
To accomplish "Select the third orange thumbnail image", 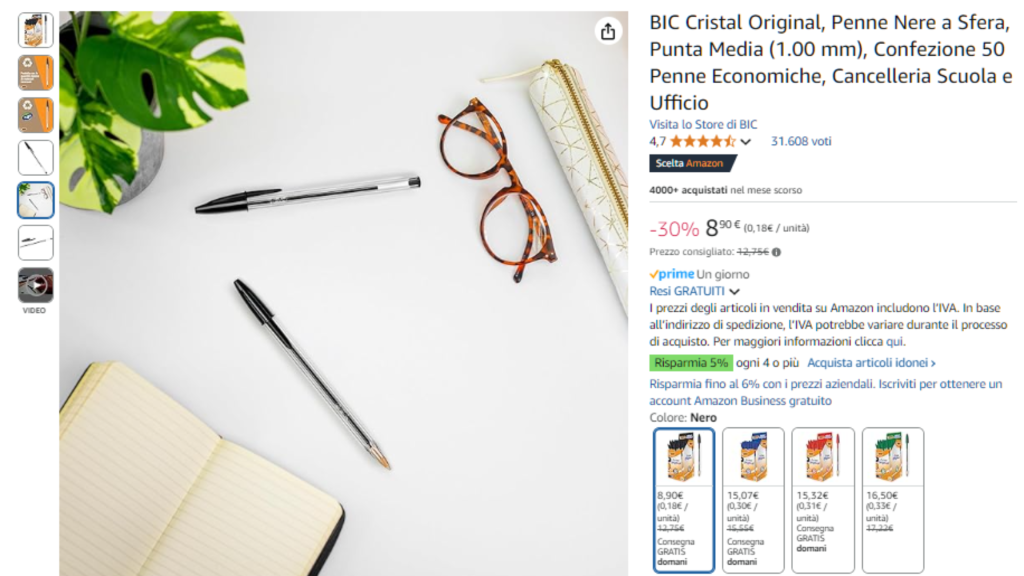I will tap(35, 115).
